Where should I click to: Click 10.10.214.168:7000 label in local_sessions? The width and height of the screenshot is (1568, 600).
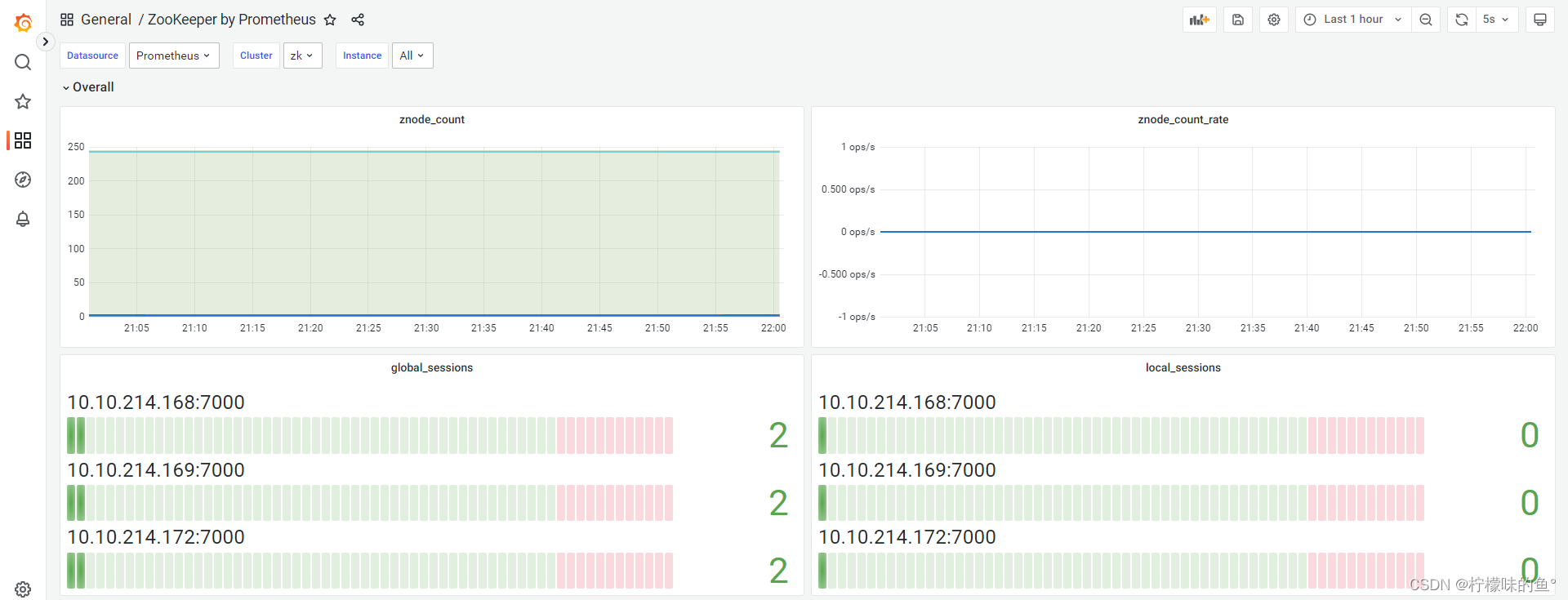coord(907,402)
